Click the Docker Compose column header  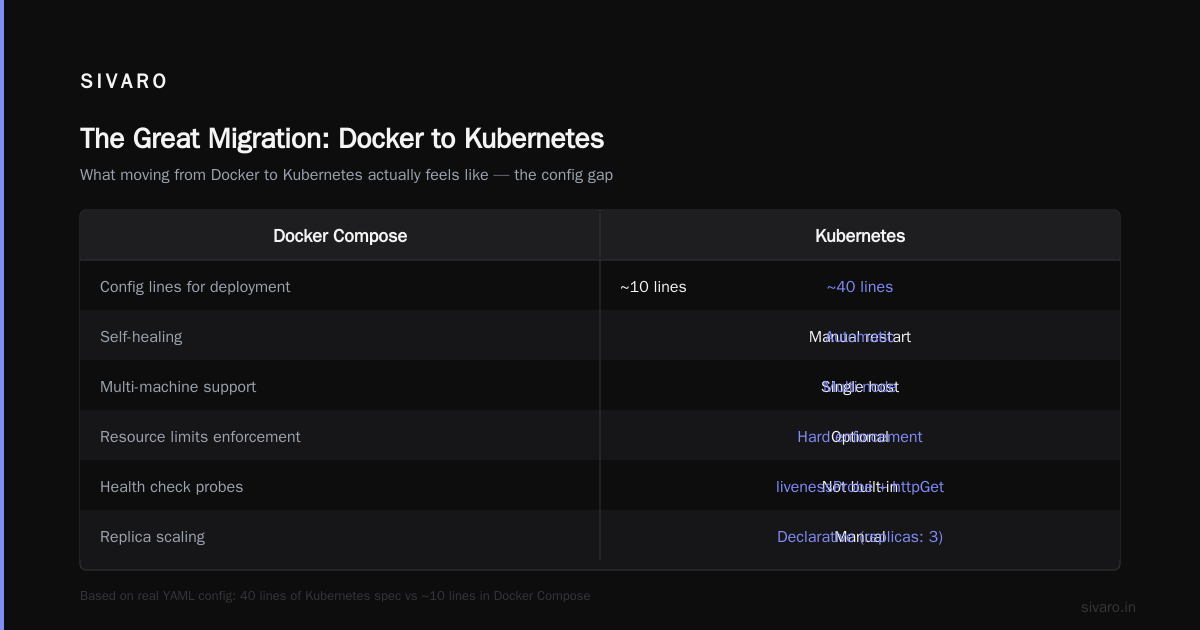click(340, 236)
